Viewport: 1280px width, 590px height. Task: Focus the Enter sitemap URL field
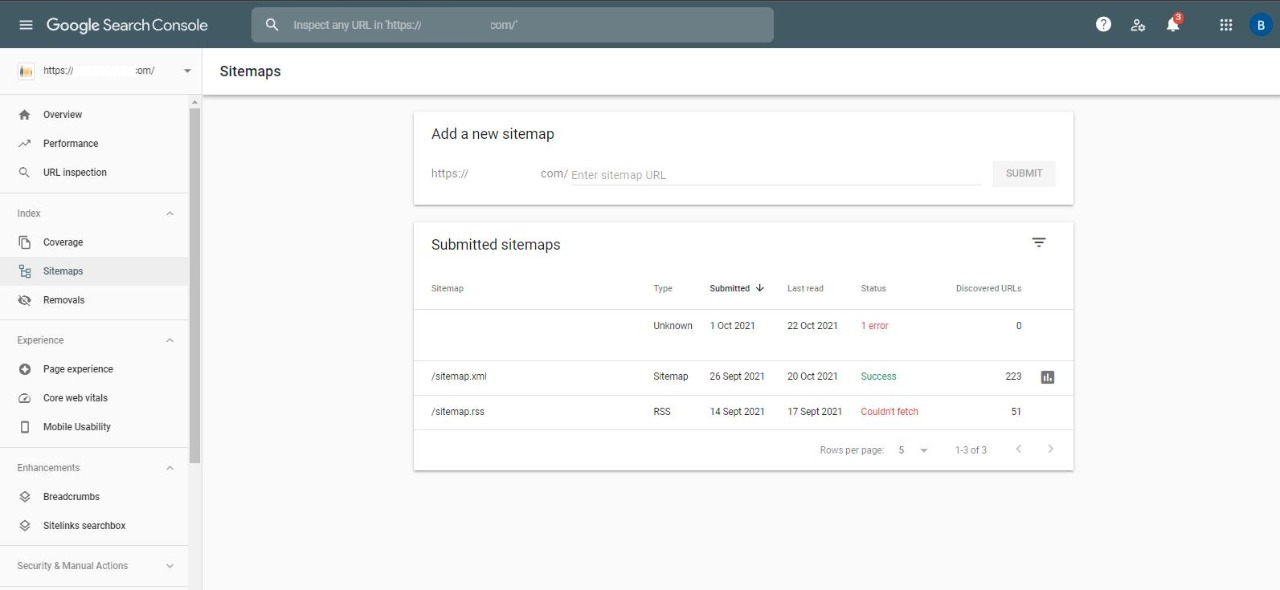click(776, 175)
